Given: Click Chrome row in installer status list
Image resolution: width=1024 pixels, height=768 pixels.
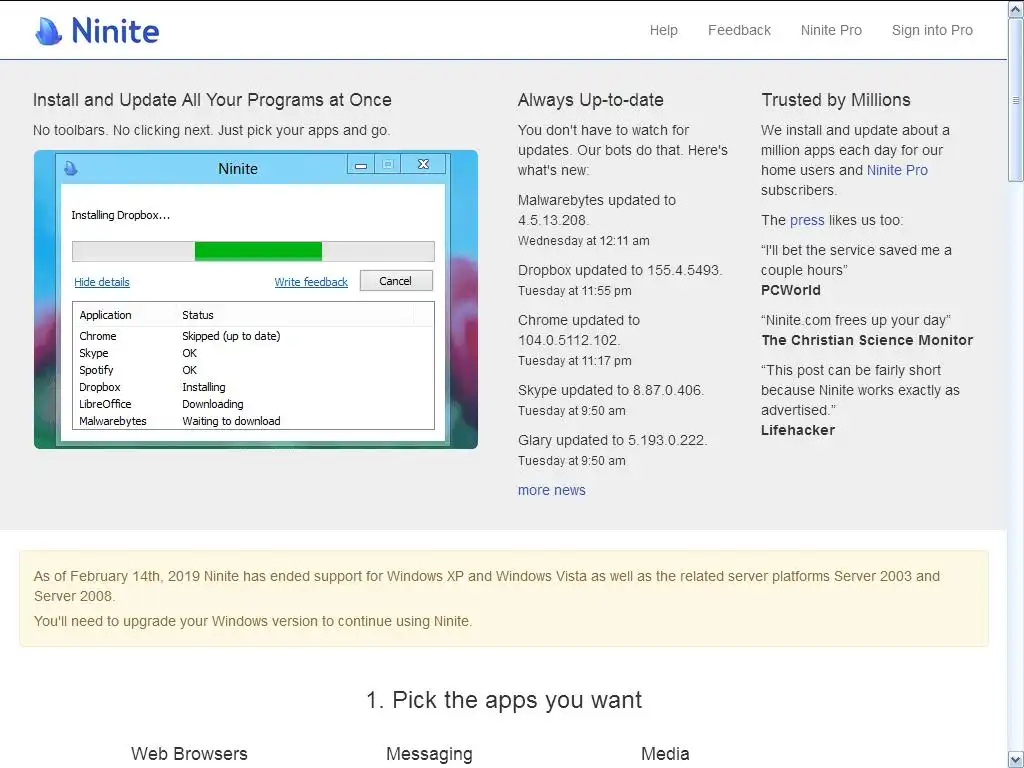Looking at the screenshot, I should pyautogui.click(x=253, y=336).
